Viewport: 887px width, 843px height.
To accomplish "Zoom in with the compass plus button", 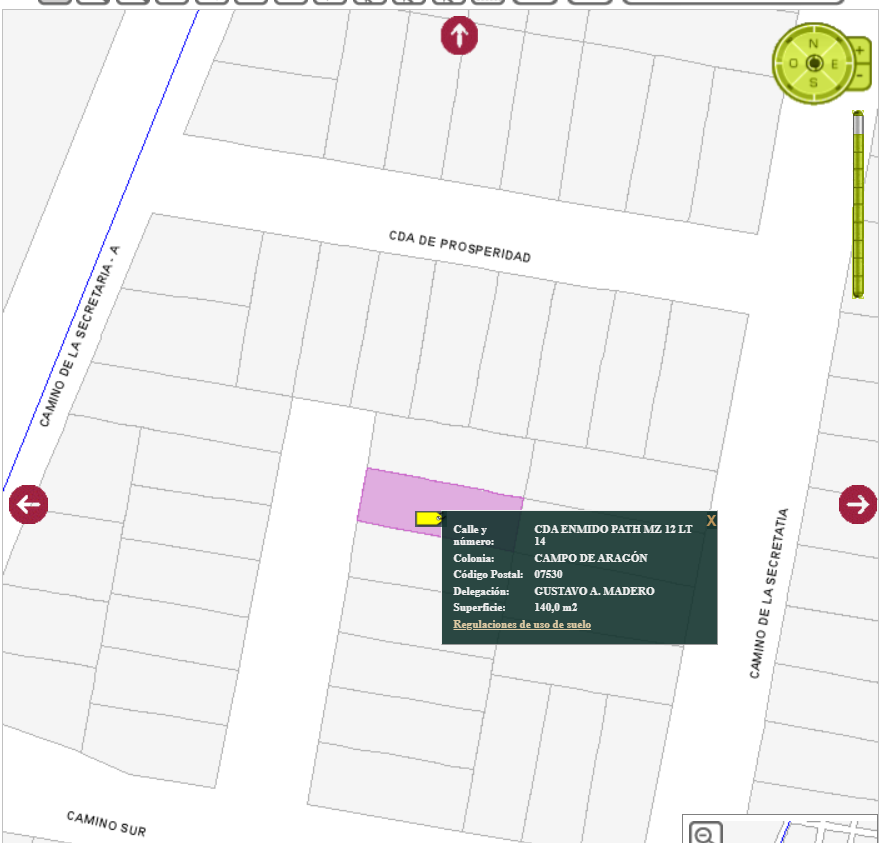I will (x=860, y=50).
